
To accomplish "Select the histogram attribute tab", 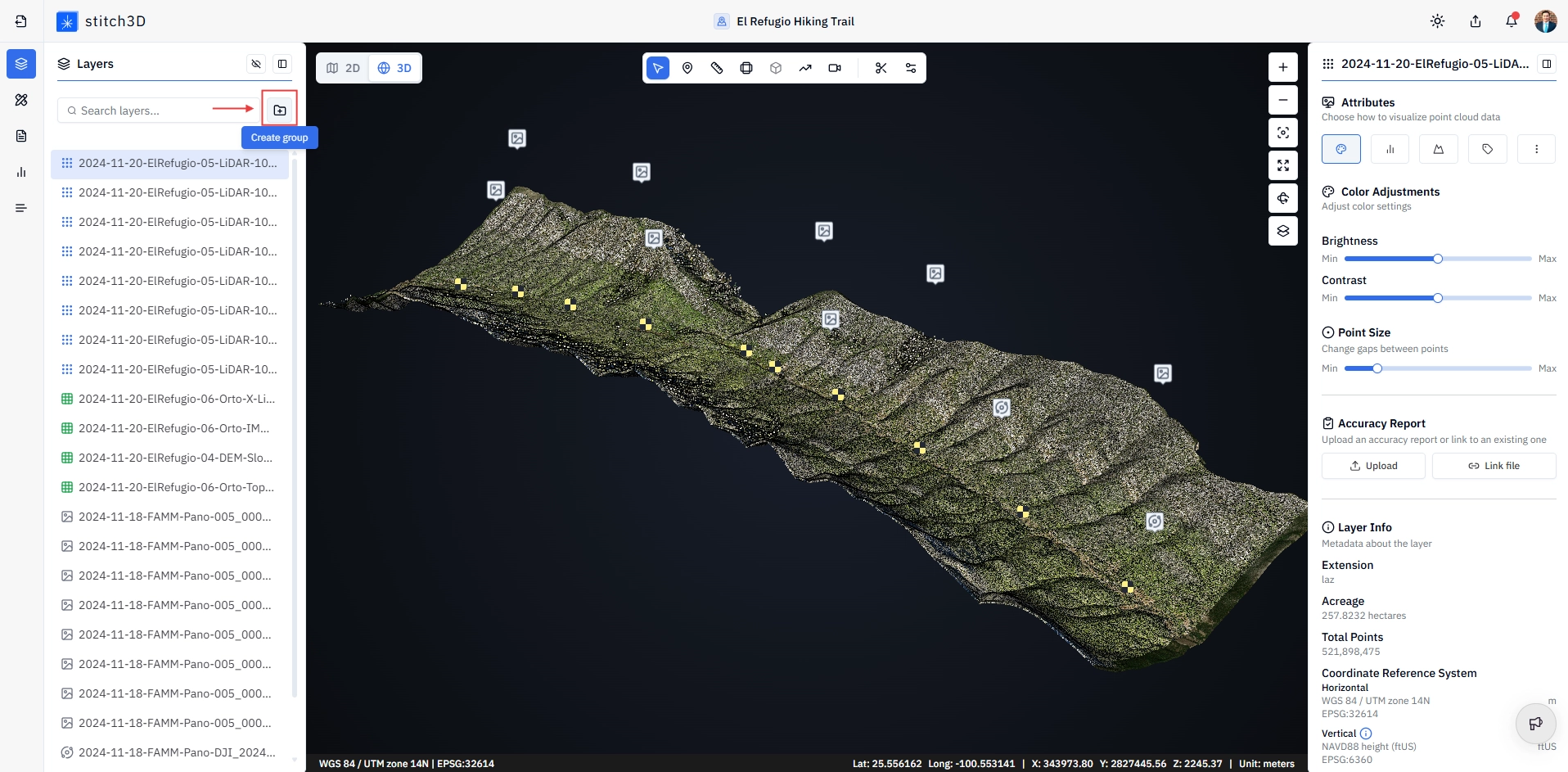I will [1390, 149].
